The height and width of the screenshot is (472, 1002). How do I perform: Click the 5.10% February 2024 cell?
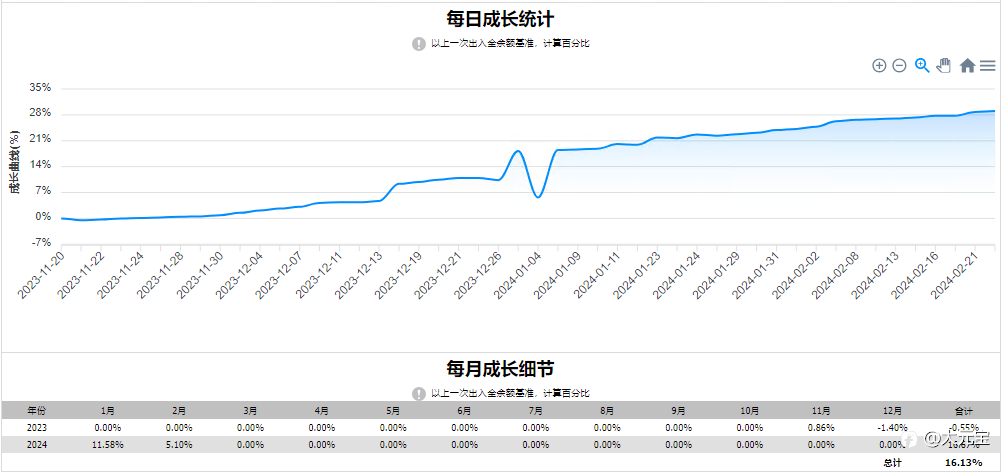pyautogui.click(x=179, y=445)
